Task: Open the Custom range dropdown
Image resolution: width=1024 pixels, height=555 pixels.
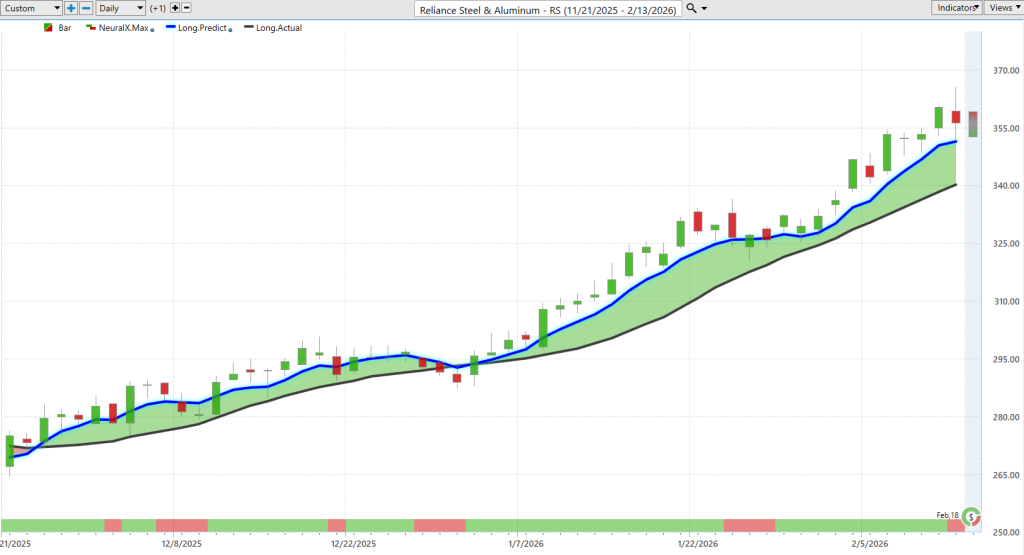Action: tap(31, 8)
